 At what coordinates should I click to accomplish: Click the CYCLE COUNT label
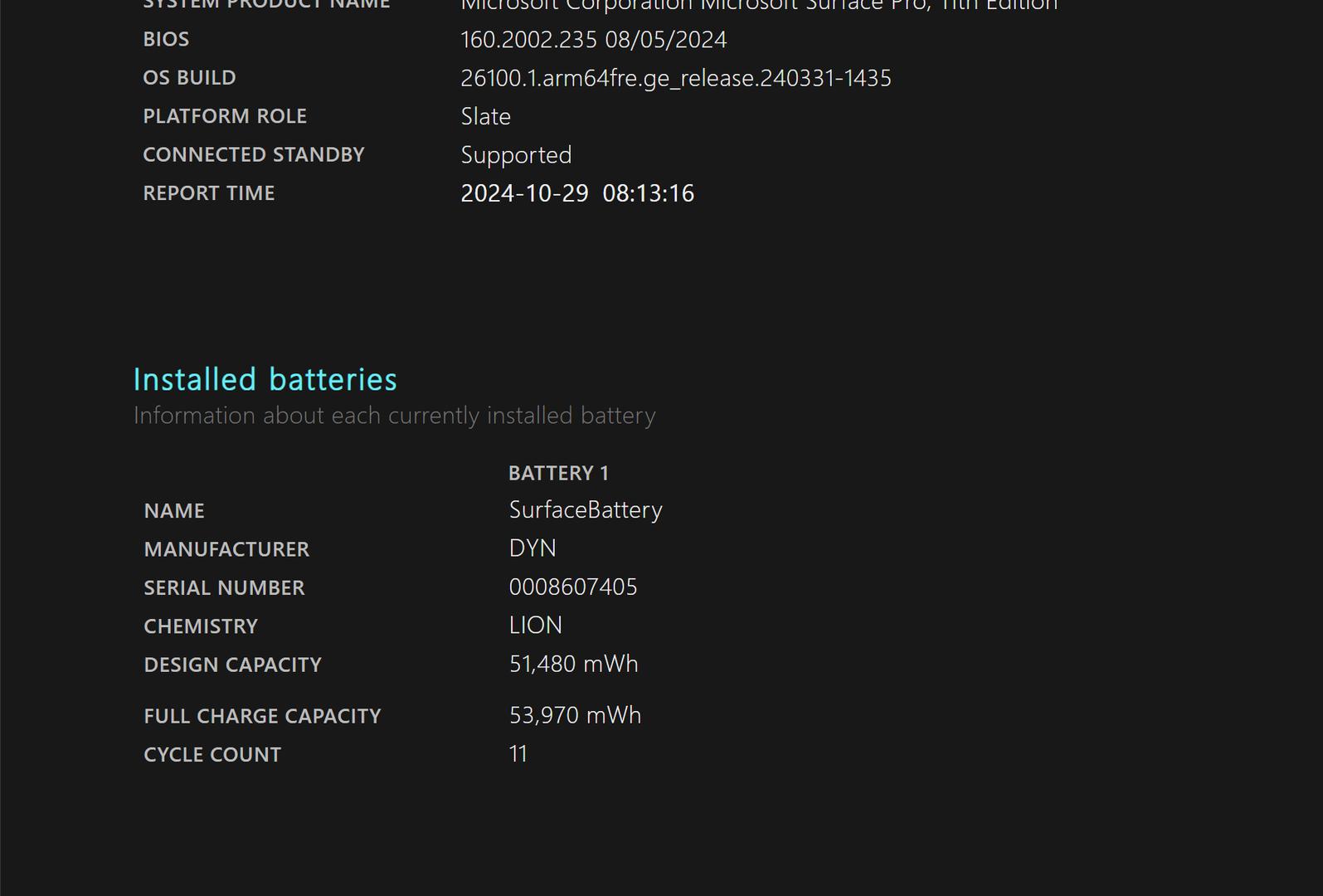click(x=212, y=755)
